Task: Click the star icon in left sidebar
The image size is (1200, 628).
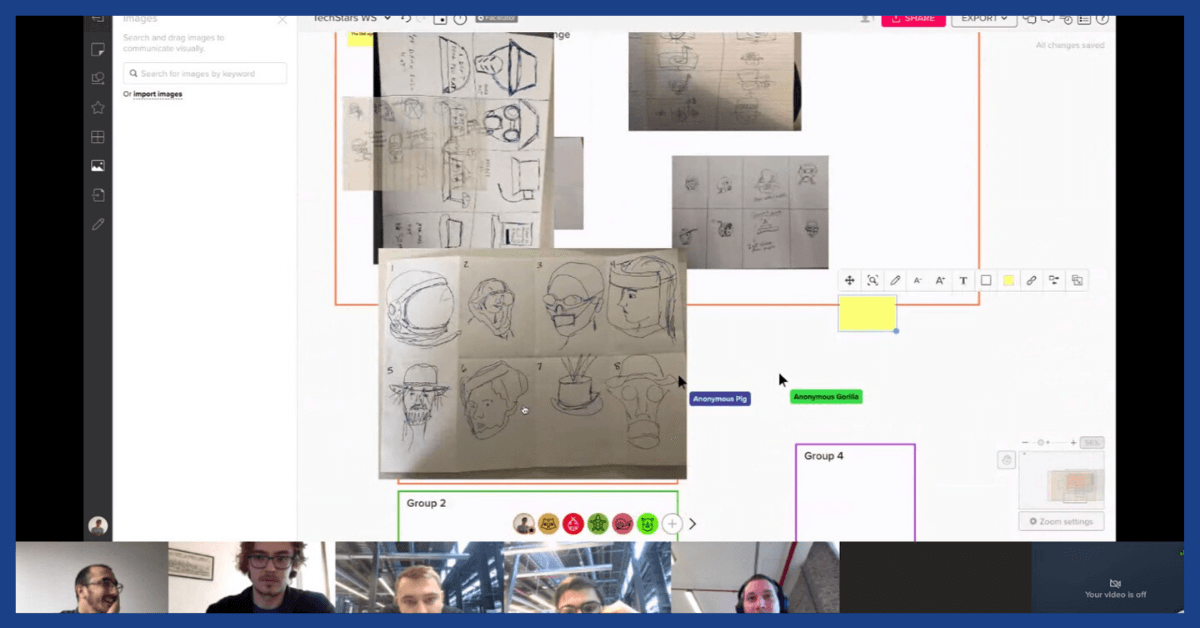Action: 98,107
